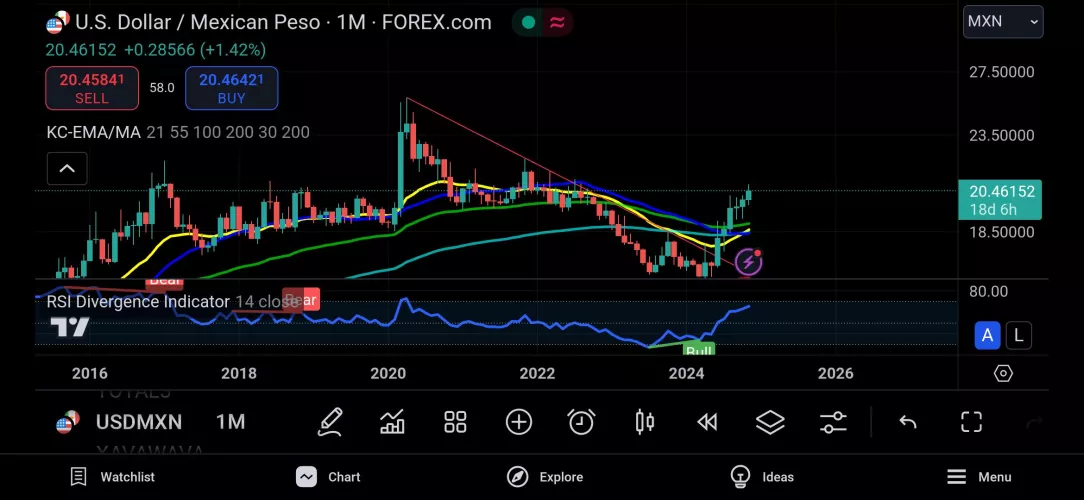Open chart settings sliders icon
Image resolution: width=1084 pixels, height=500 pixels.
click(833, 422)
